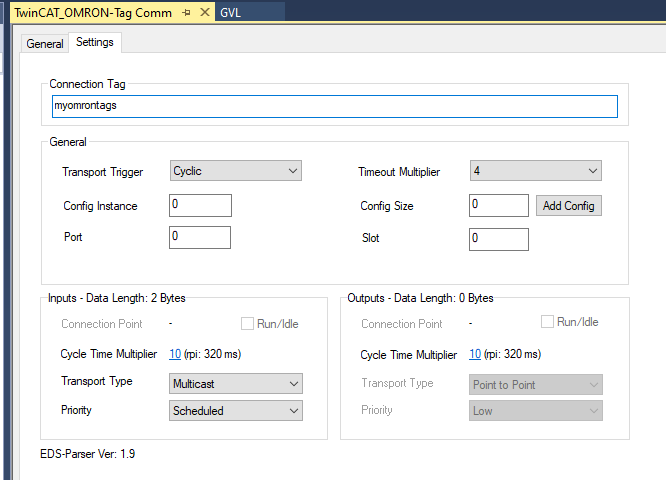Click Outputs Cycle Time Multiplier link 10
The image size is (666, 480).
tap(475, 354)
